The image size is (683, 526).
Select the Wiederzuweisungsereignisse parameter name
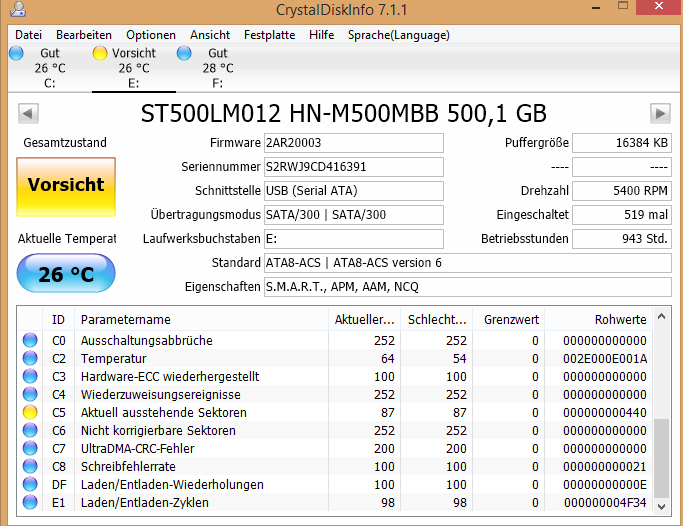pos(160,394)
